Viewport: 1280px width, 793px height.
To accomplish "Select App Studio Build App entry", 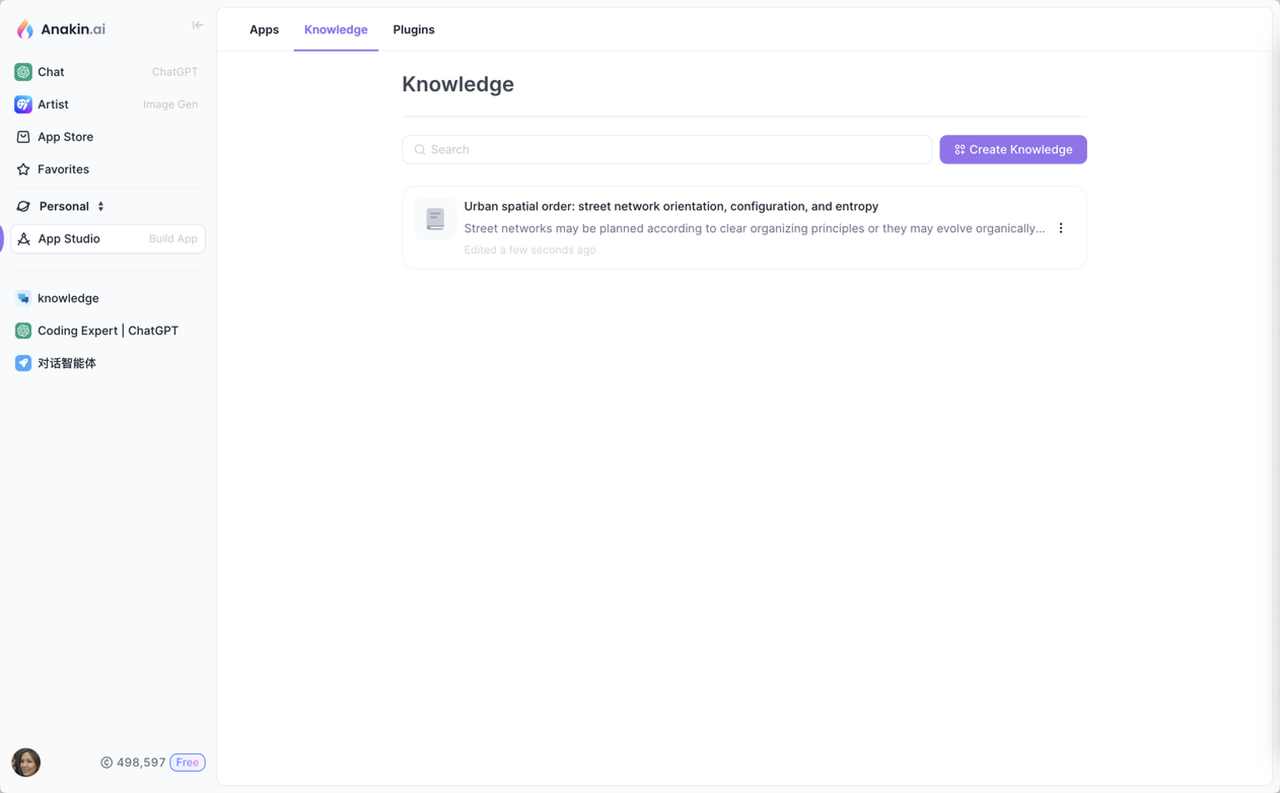I will click(107, 239).
